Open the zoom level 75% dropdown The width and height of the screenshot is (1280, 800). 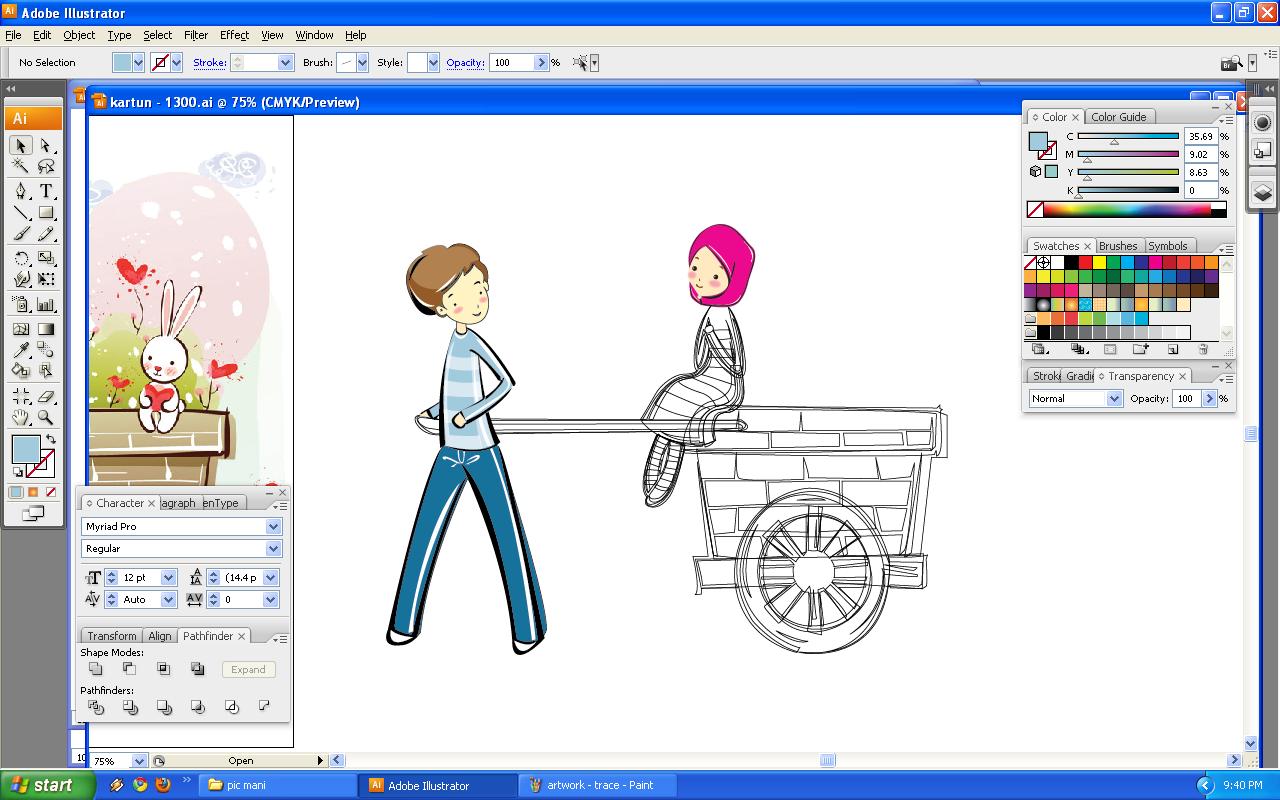pos(139,761)
